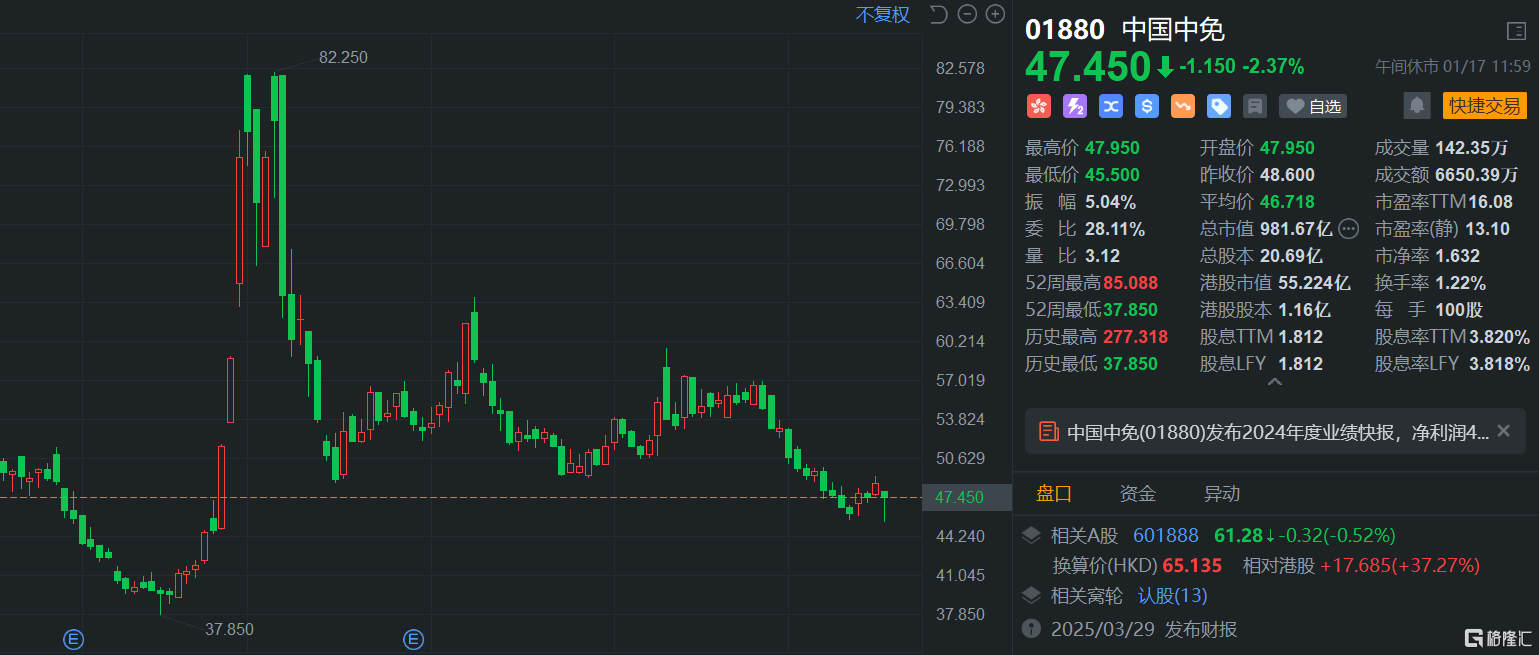Switch to the 资金 tab

coord(1138,493)
